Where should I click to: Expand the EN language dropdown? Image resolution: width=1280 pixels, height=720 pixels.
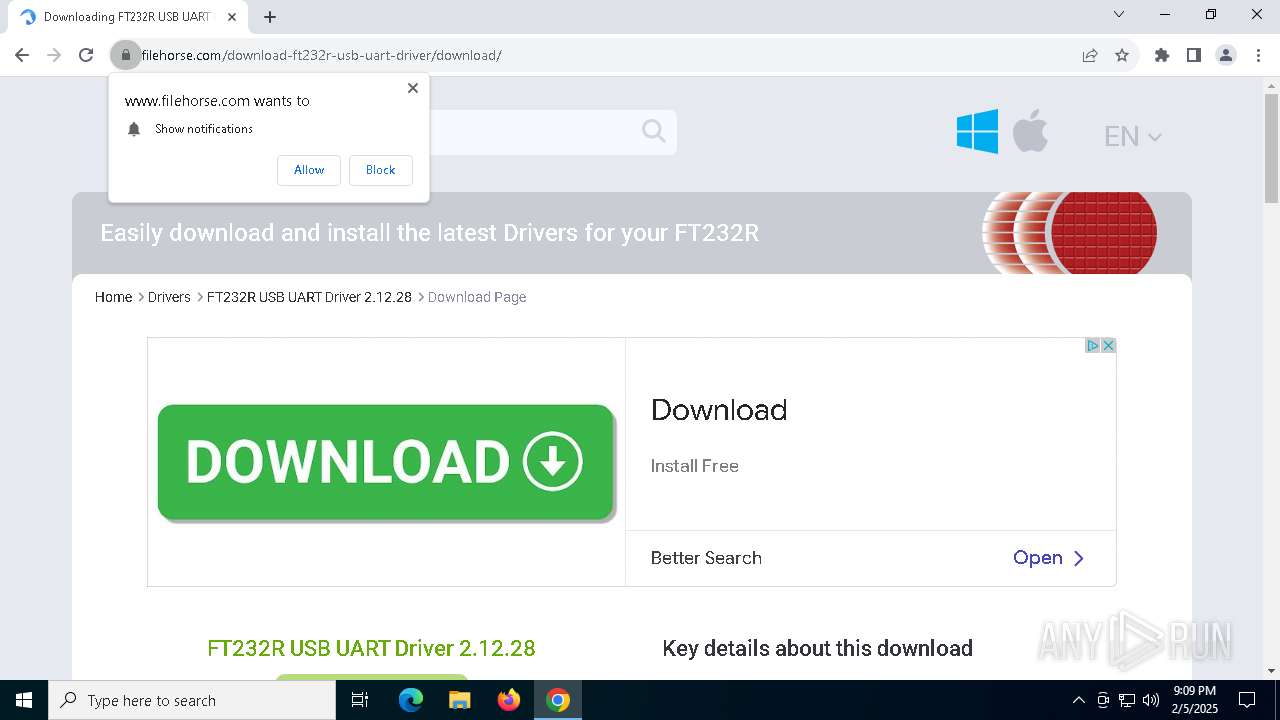click(x=1132, y=136)
